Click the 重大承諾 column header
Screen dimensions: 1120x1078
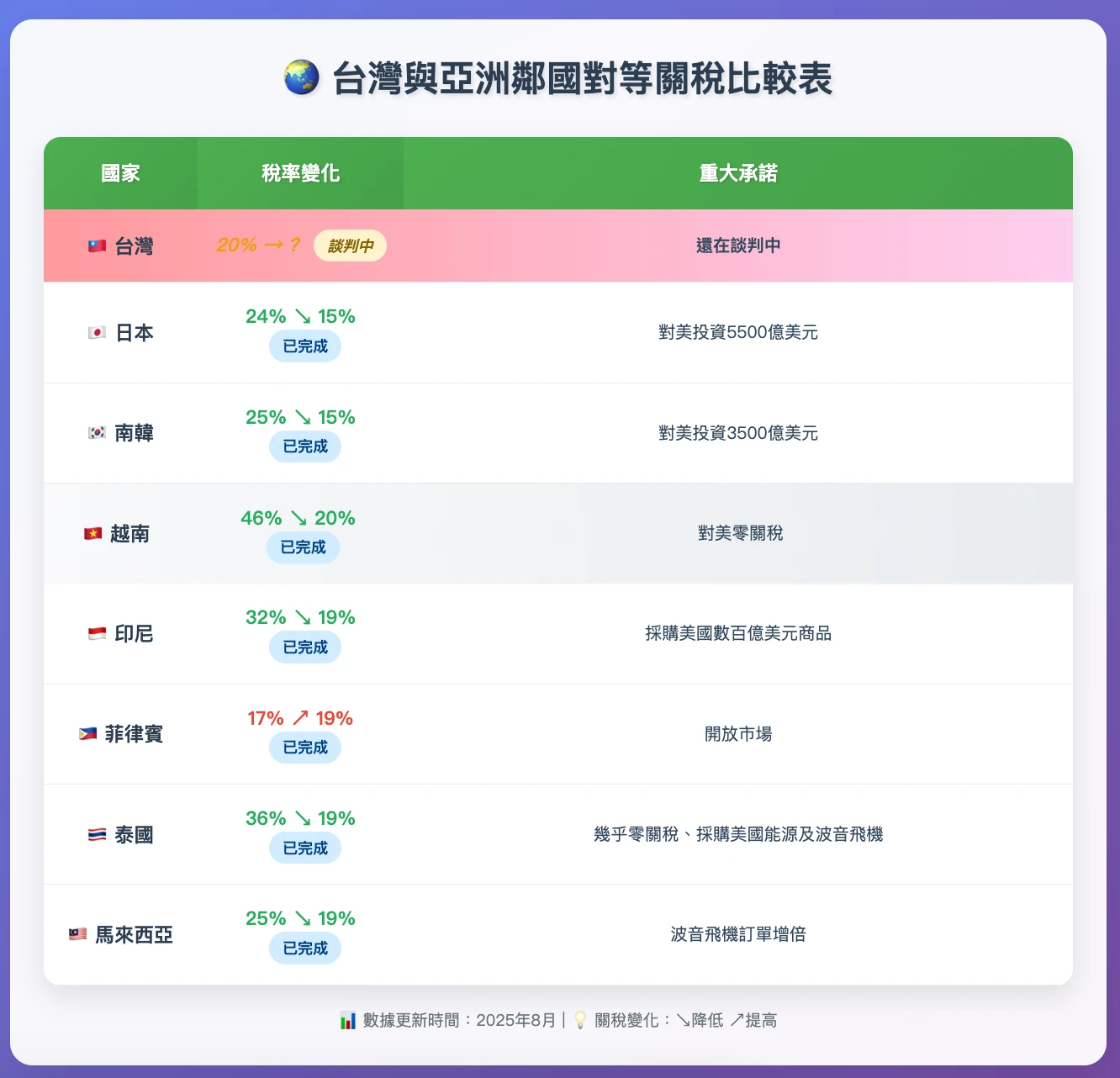(738, 173)
